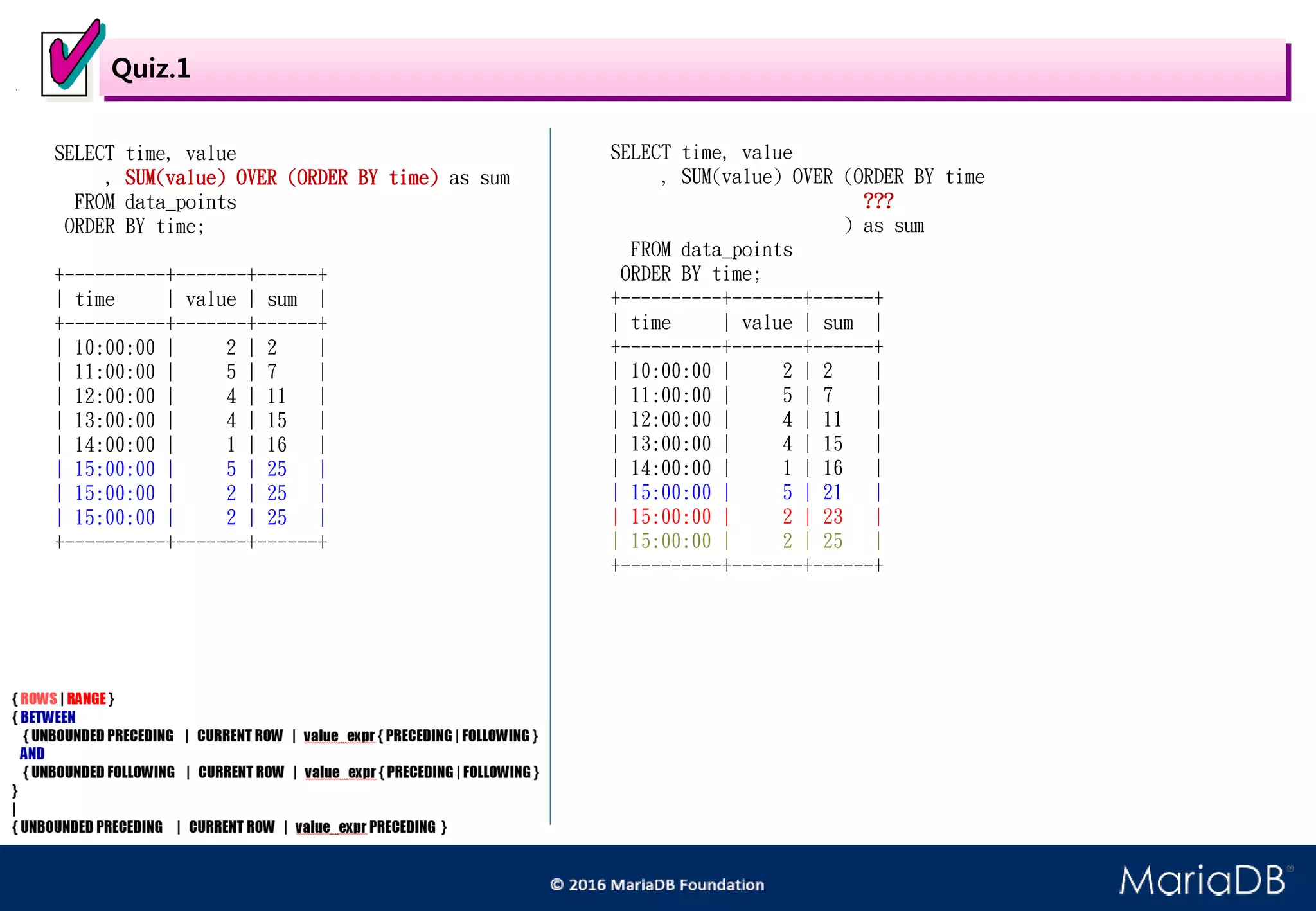Click the Quiz.1 slide title
Screen dimensions: 1316x911
pyautogui.click(x=151, y=68)
